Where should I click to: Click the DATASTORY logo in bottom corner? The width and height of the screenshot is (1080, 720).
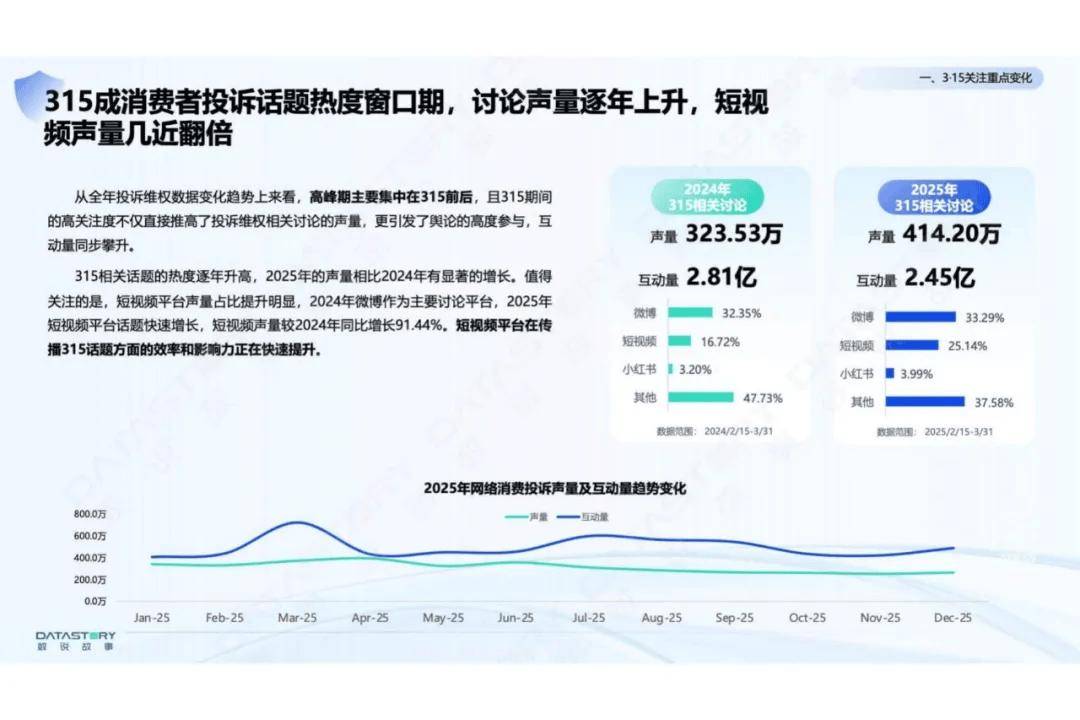click(75, 640)
